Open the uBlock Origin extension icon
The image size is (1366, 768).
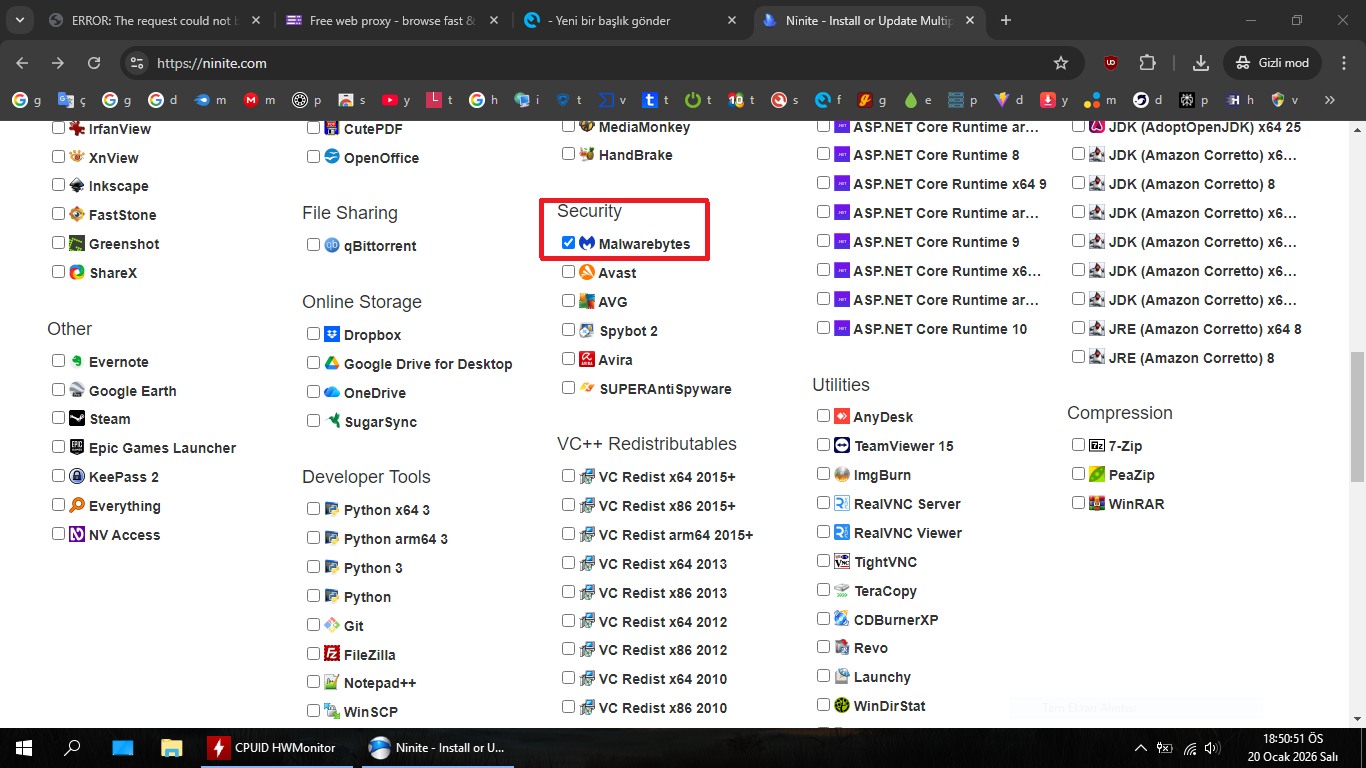tap(1111, 63)
